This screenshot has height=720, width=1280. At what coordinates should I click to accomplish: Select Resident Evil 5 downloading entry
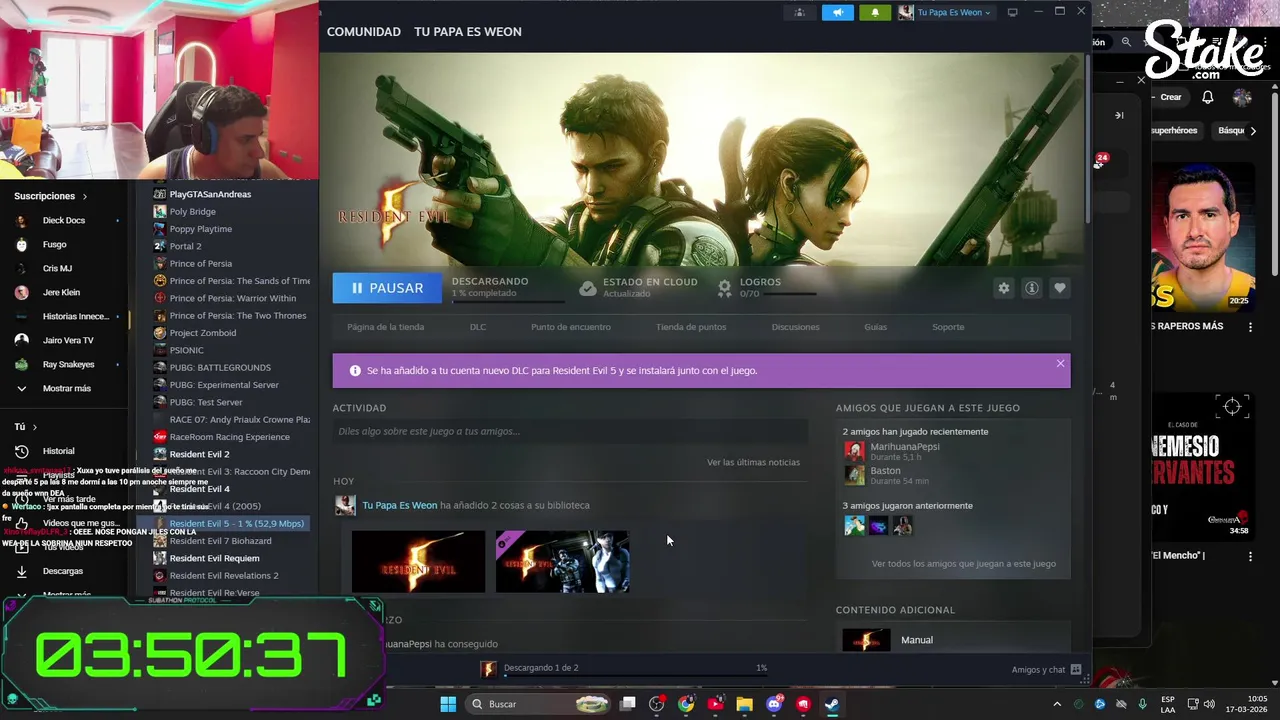click(236, 524)
